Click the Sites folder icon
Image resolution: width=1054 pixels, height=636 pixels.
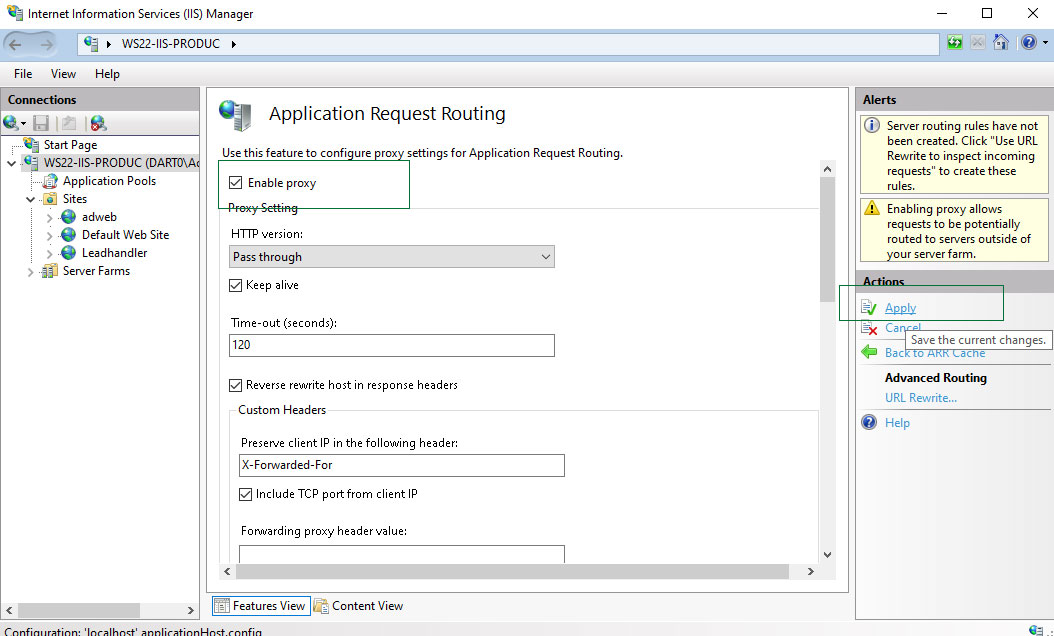coord(50,199)
